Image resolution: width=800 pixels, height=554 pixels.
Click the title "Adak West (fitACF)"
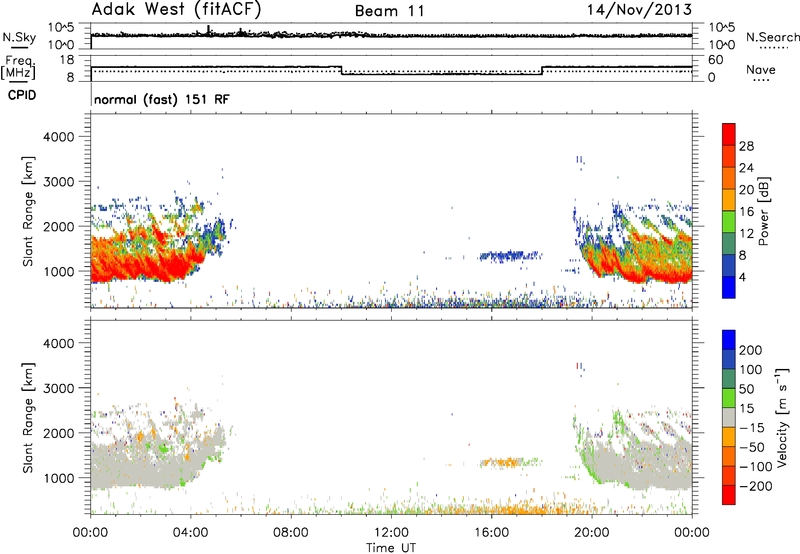pos(176,10)
